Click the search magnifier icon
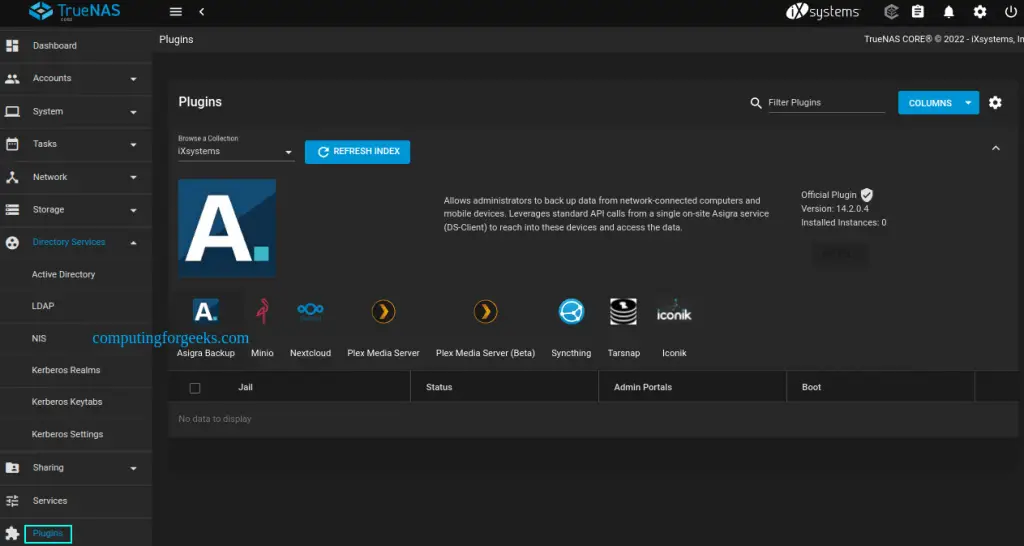The image size is (1024, 546). pyautogui.click(x=756, y=103)
